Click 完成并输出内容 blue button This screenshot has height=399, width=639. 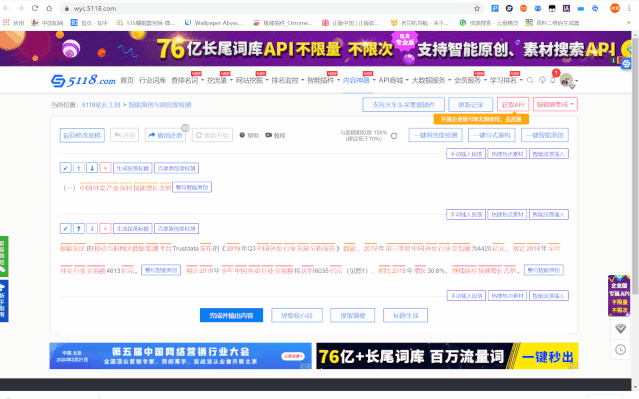pyautogui.click(x=231, y=315)
